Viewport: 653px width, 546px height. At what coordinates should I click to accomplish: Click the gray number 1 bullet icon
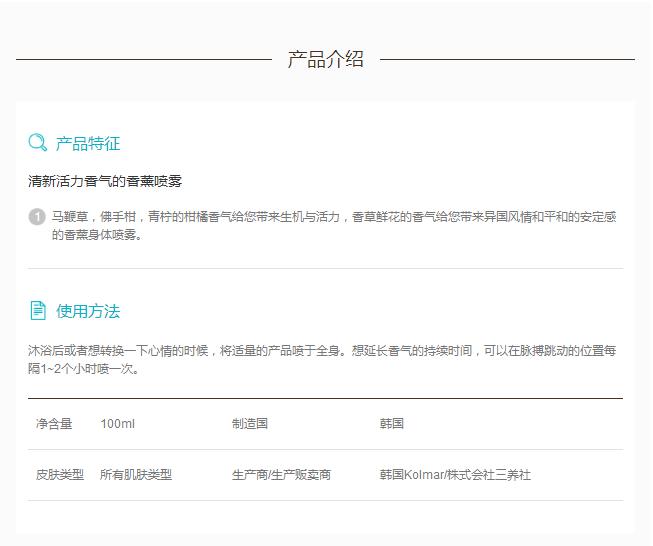pos(37,217)
